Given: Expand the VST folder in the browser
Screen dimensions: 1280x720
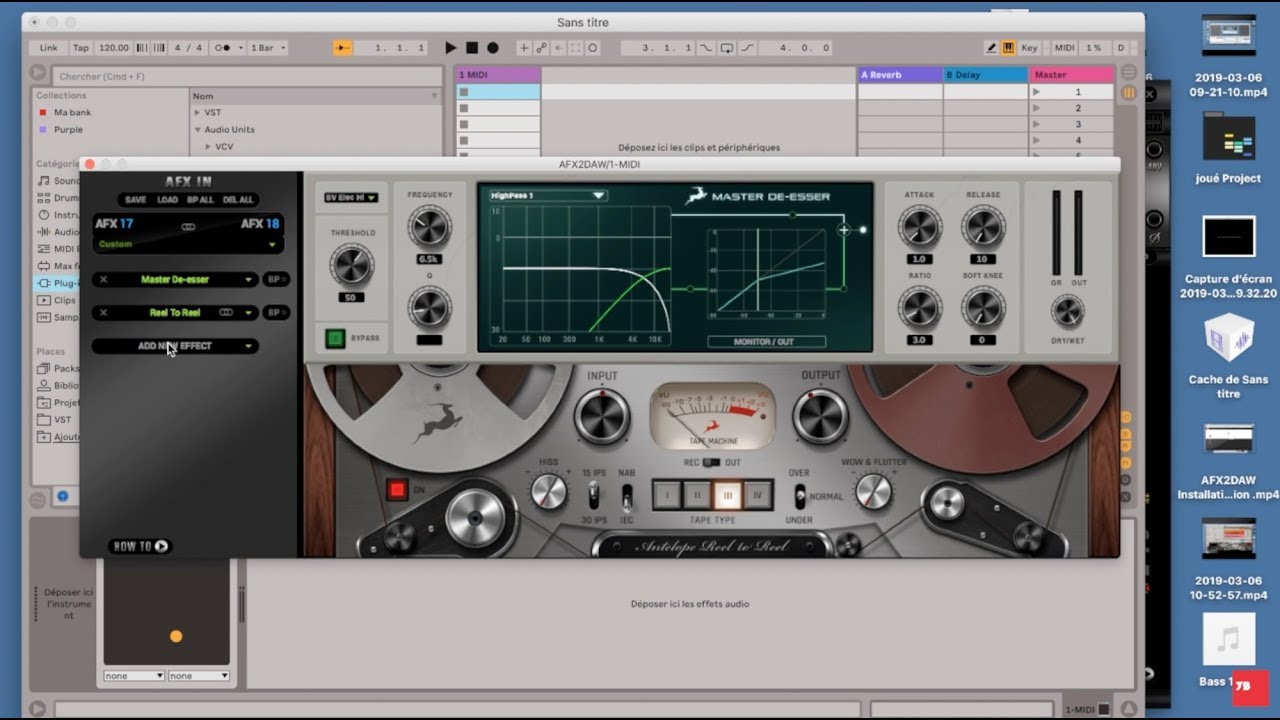Looking at the screenshot, I should (x=198, y=113).
